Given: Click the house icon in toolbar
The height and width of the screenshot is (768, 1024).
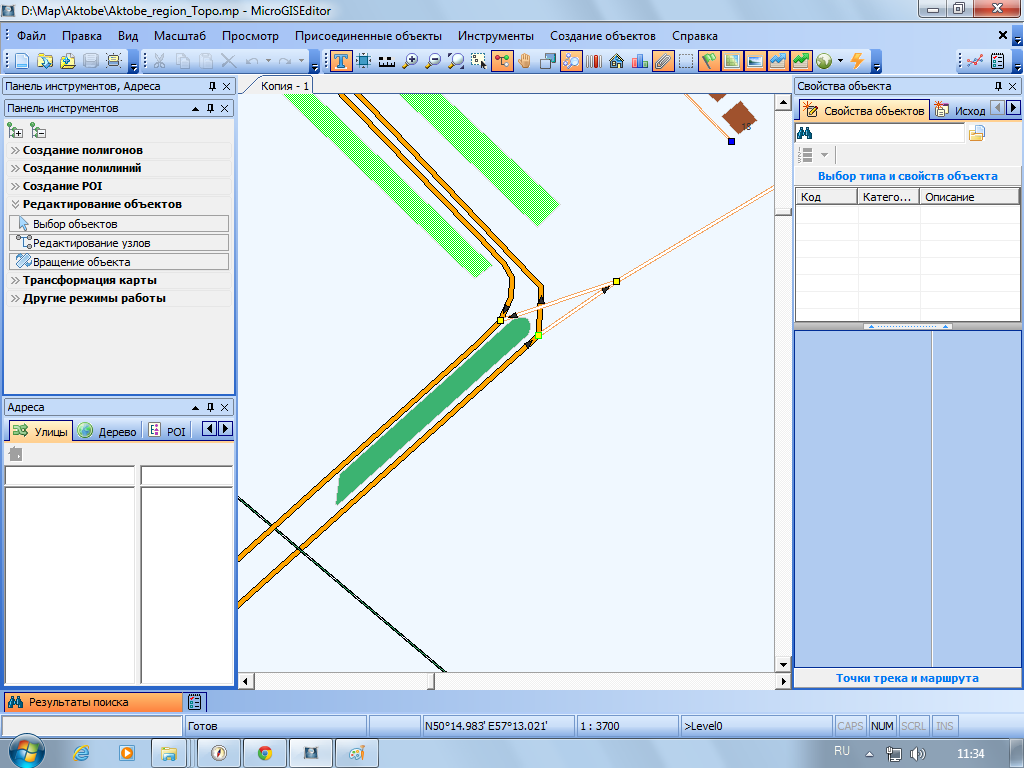Looking at the screenshot, I should pos(617,61).
